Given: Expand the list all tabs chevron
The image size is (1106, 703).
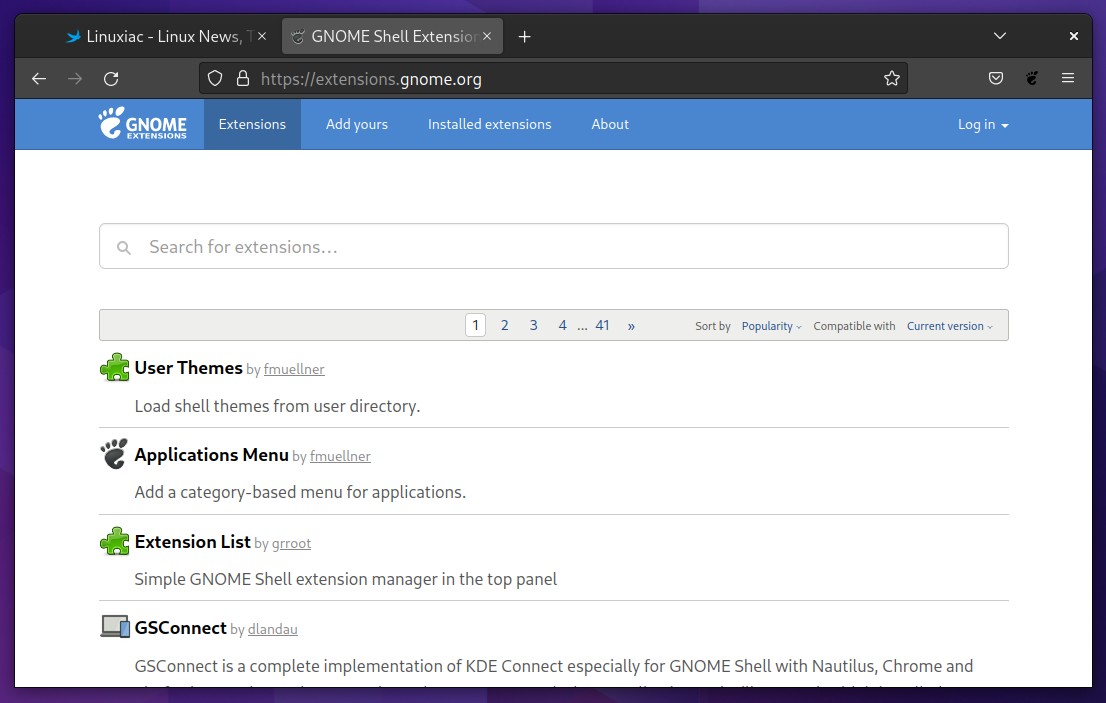Looking at the screenshot, I should [999, 36].
